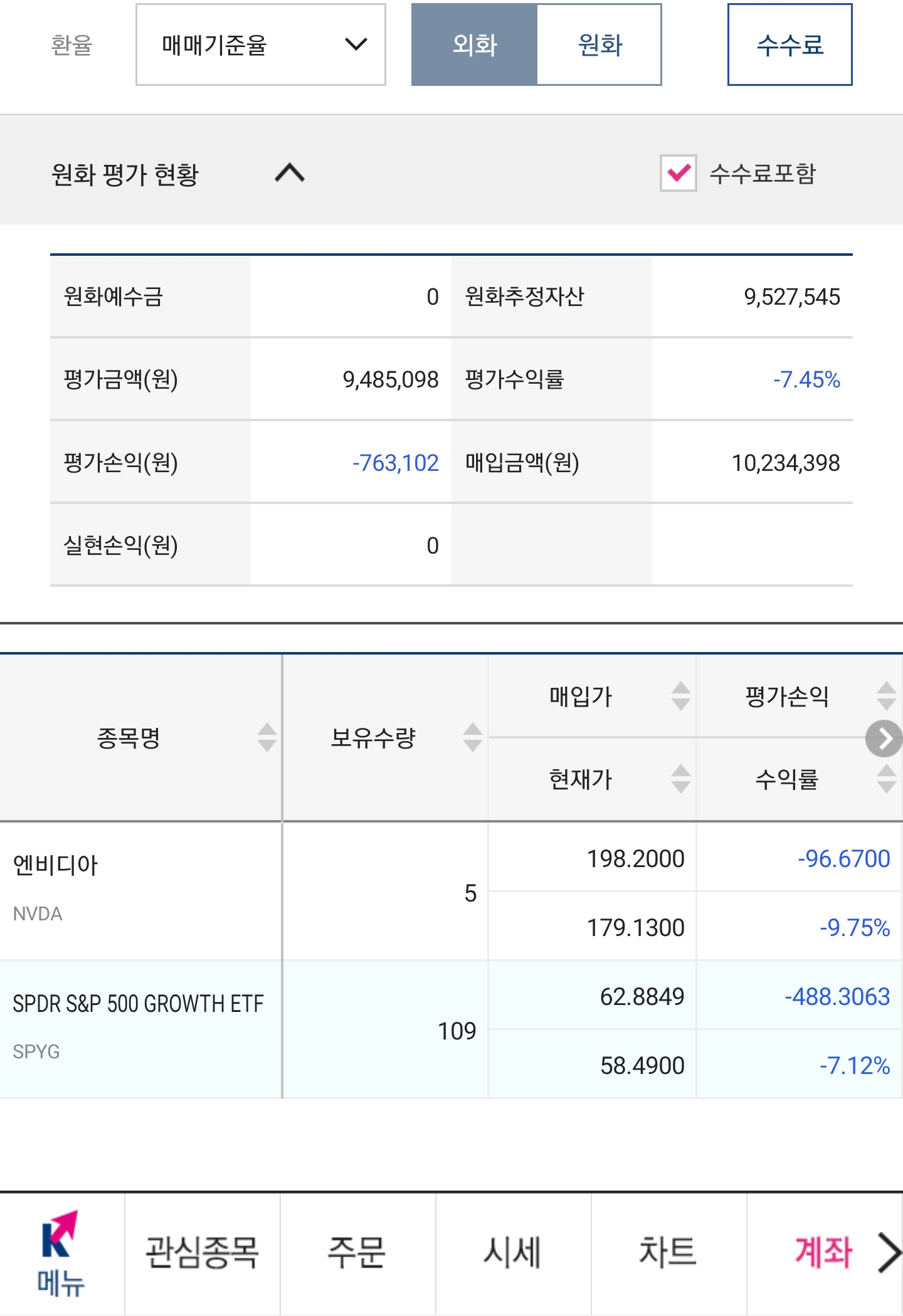Open the 메뉴 K logo icon
This screenshot has height=1316, width=903.
(x=60, y=1253)
